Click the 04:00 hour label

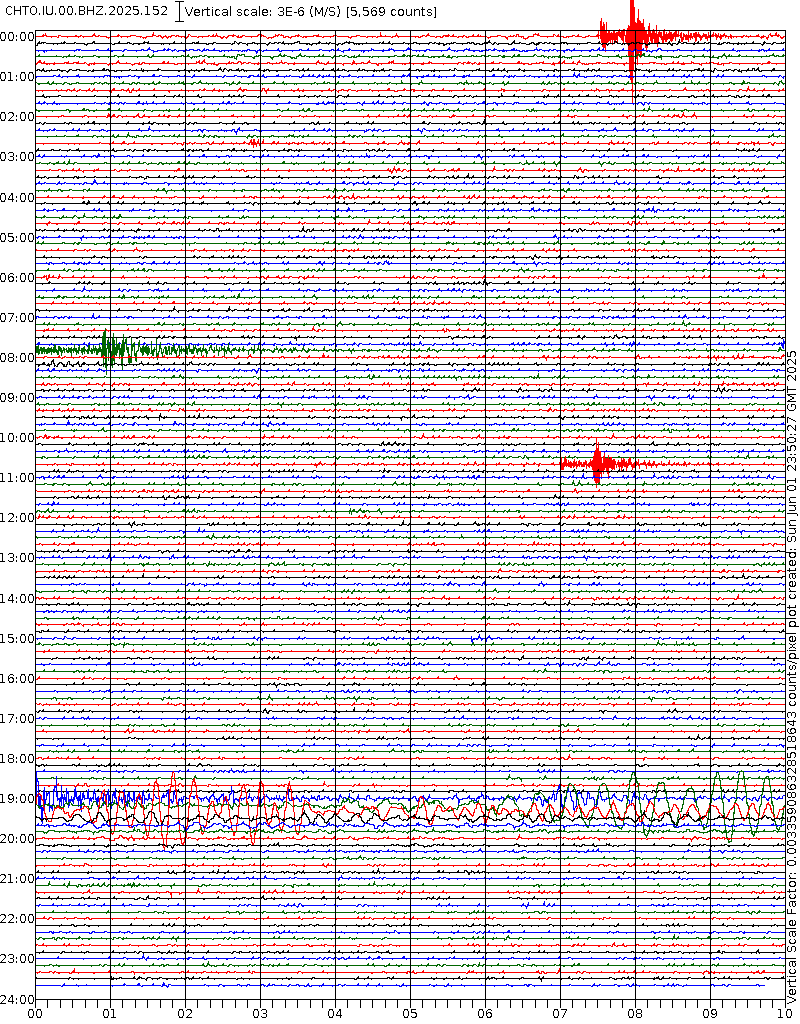click(17, 197)
